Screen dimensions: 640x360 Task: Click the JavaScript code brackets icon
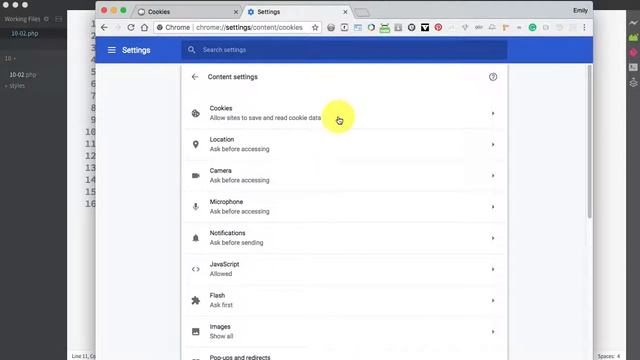[x=196, y=269]
